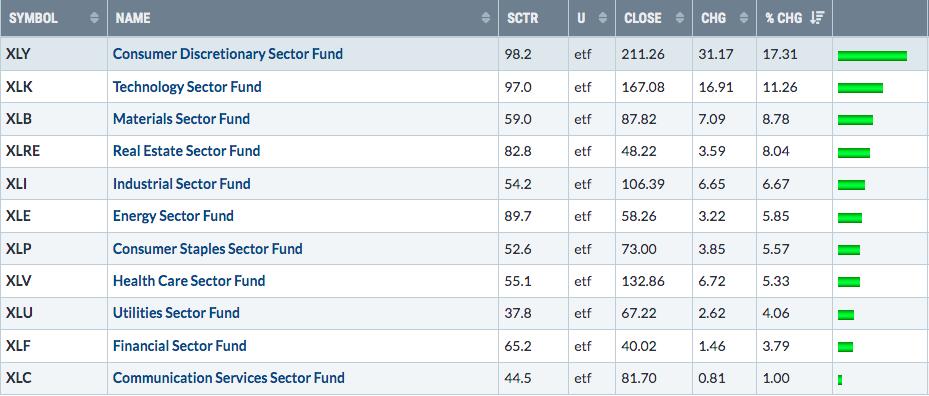
Task: Open Real Estate Sector Fund link
Action: 187,151
